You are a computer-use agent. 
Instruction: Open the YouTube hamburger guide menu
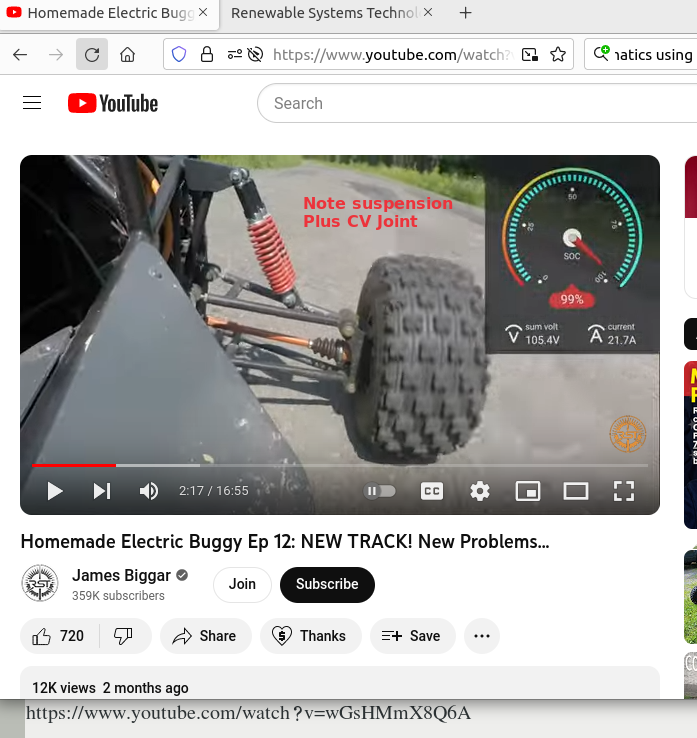pyautogui.click(x=32, y=103)
